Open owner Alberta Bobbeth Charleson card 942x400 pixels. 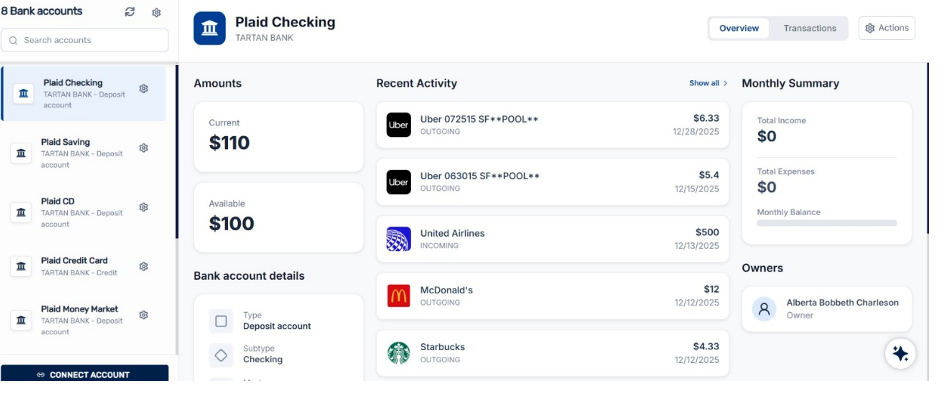[x=826, y=308]
